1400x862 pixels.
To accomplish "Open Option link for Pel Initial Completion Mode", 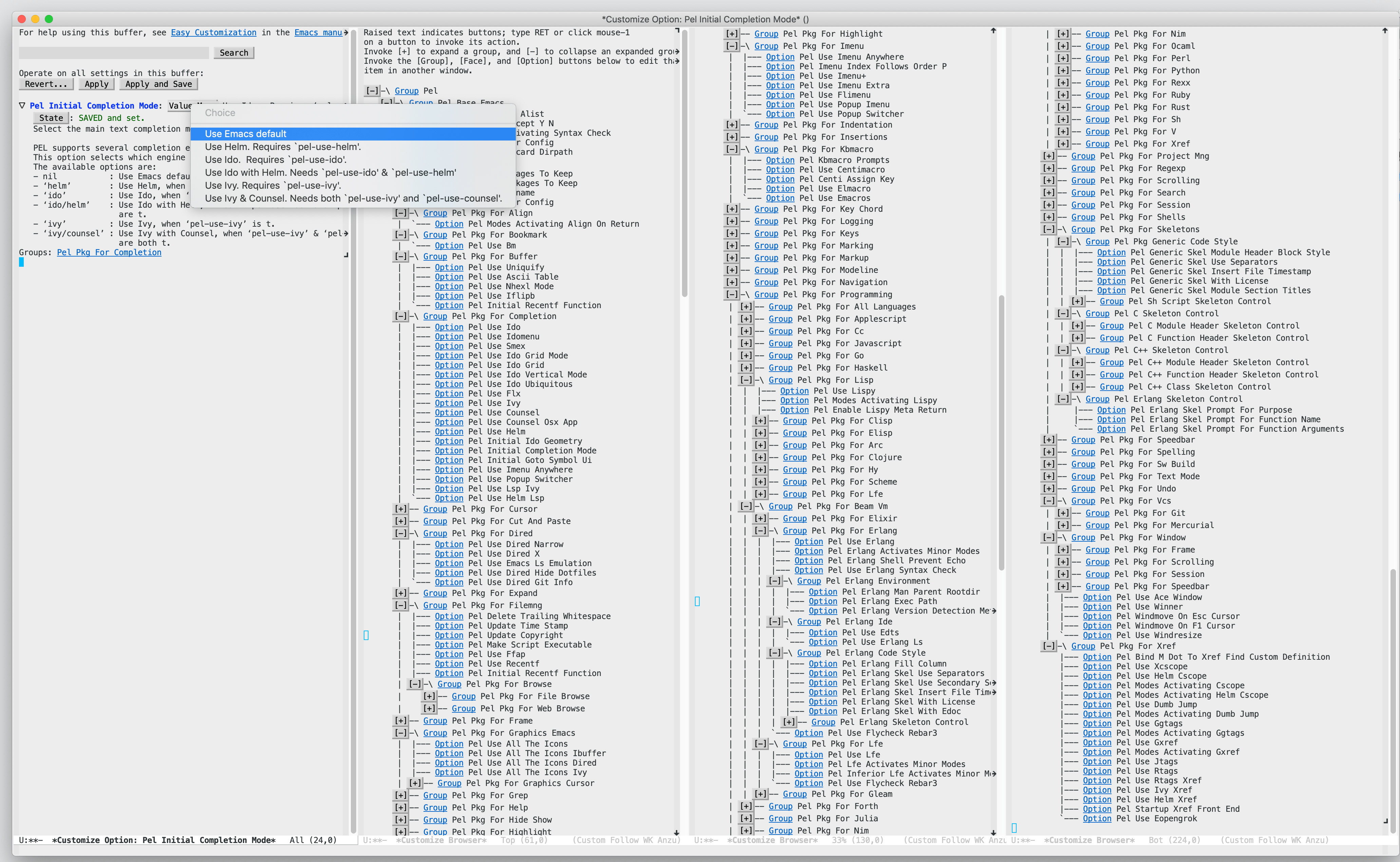I will tap(449, 450).
